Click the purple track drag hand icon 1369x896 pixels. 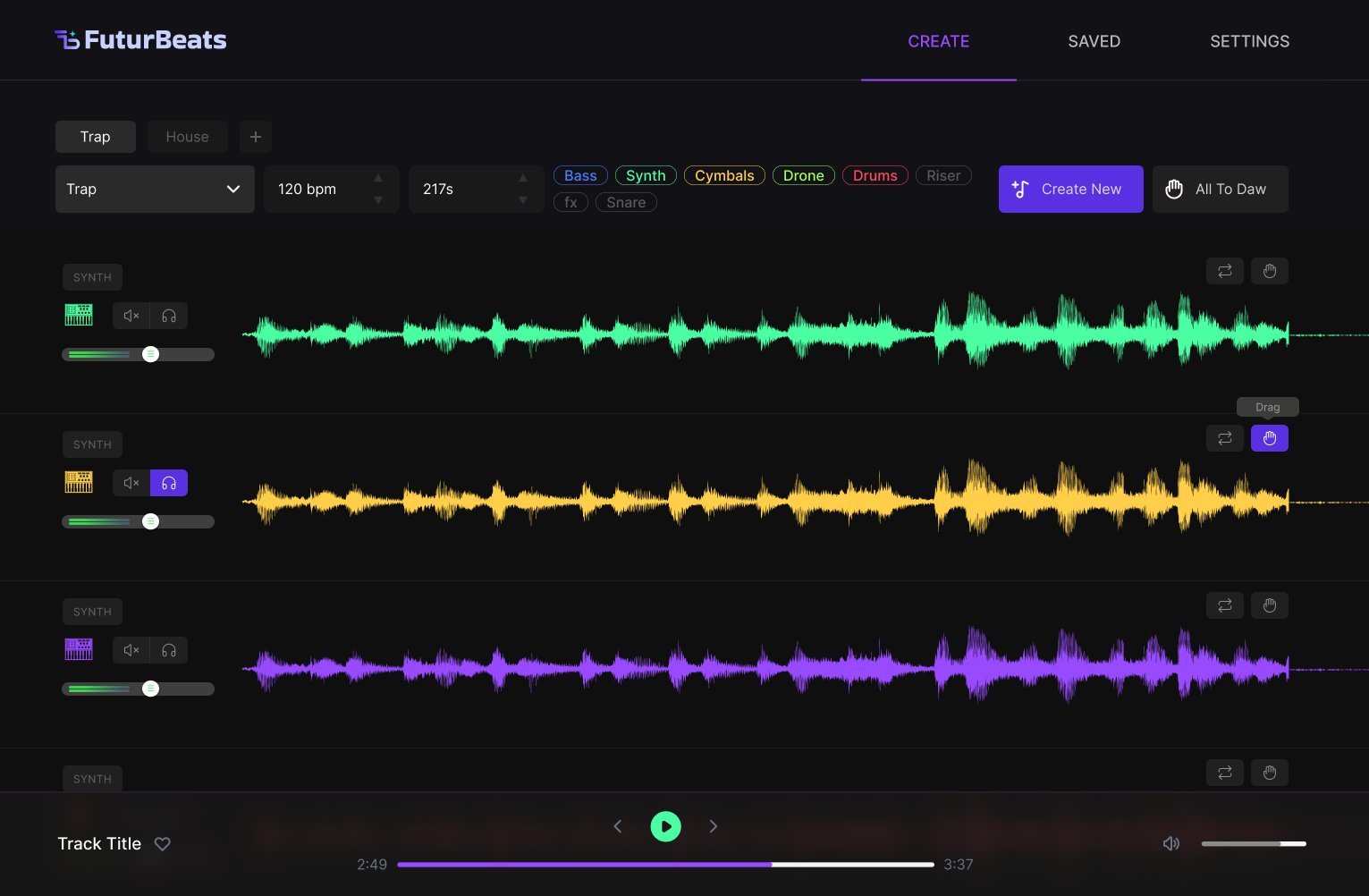click(x=1270, y=605)
